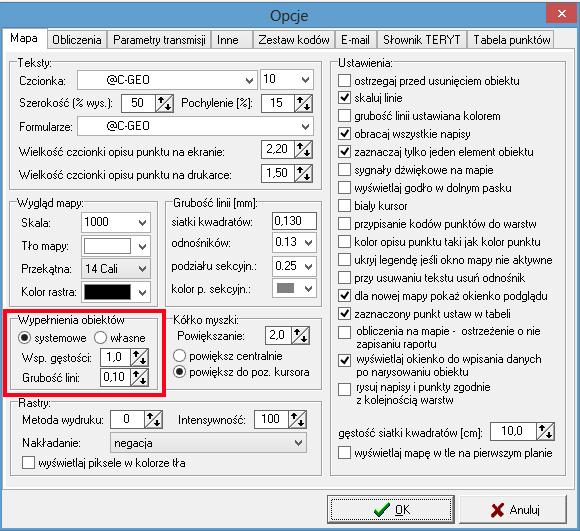
Task: Check obliczenia na mapie ostrzeżenie checkbox
Action: 344,332
